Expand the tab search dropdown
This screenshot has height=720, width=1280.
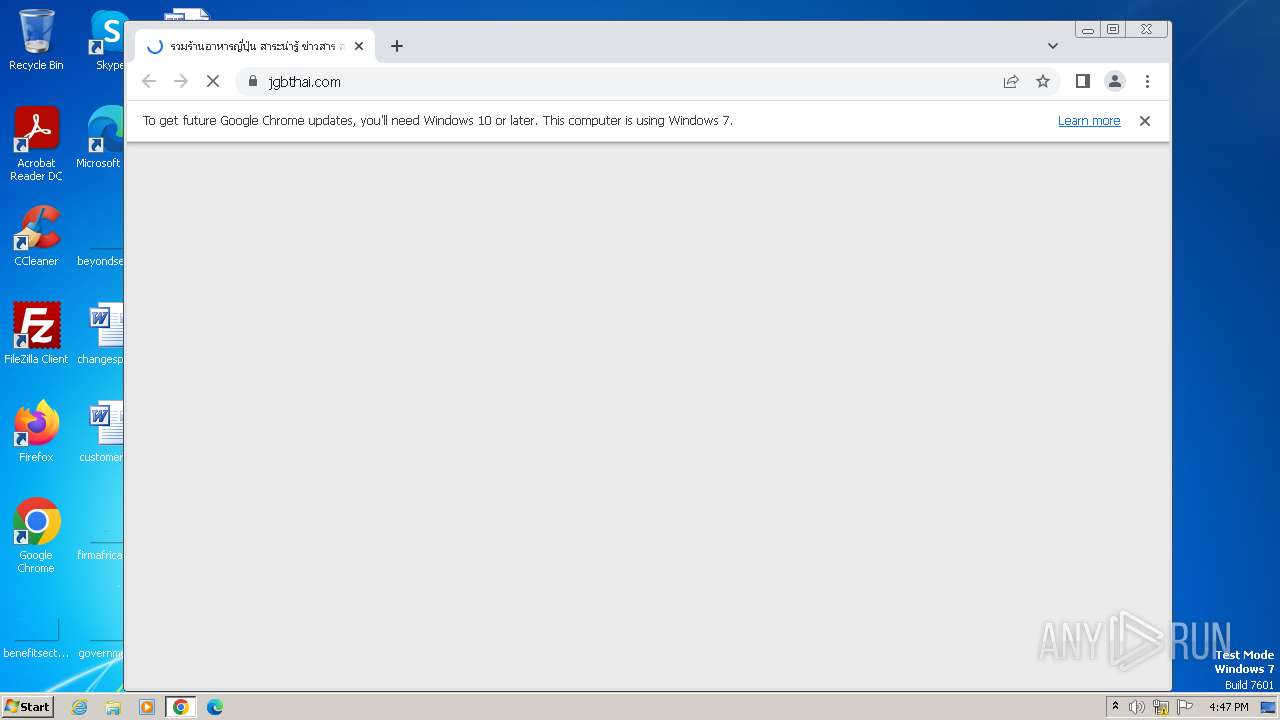coord(1052,46)
